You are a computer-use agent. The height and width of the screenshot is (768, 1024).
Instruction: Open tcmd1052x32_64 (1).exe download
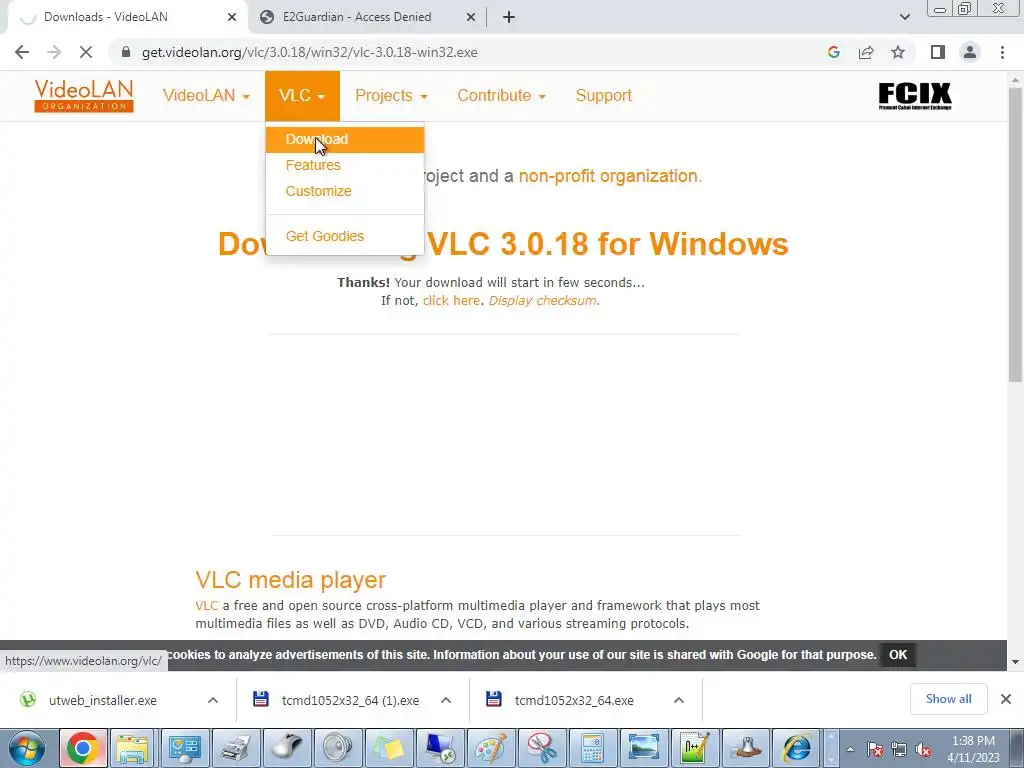351,701
